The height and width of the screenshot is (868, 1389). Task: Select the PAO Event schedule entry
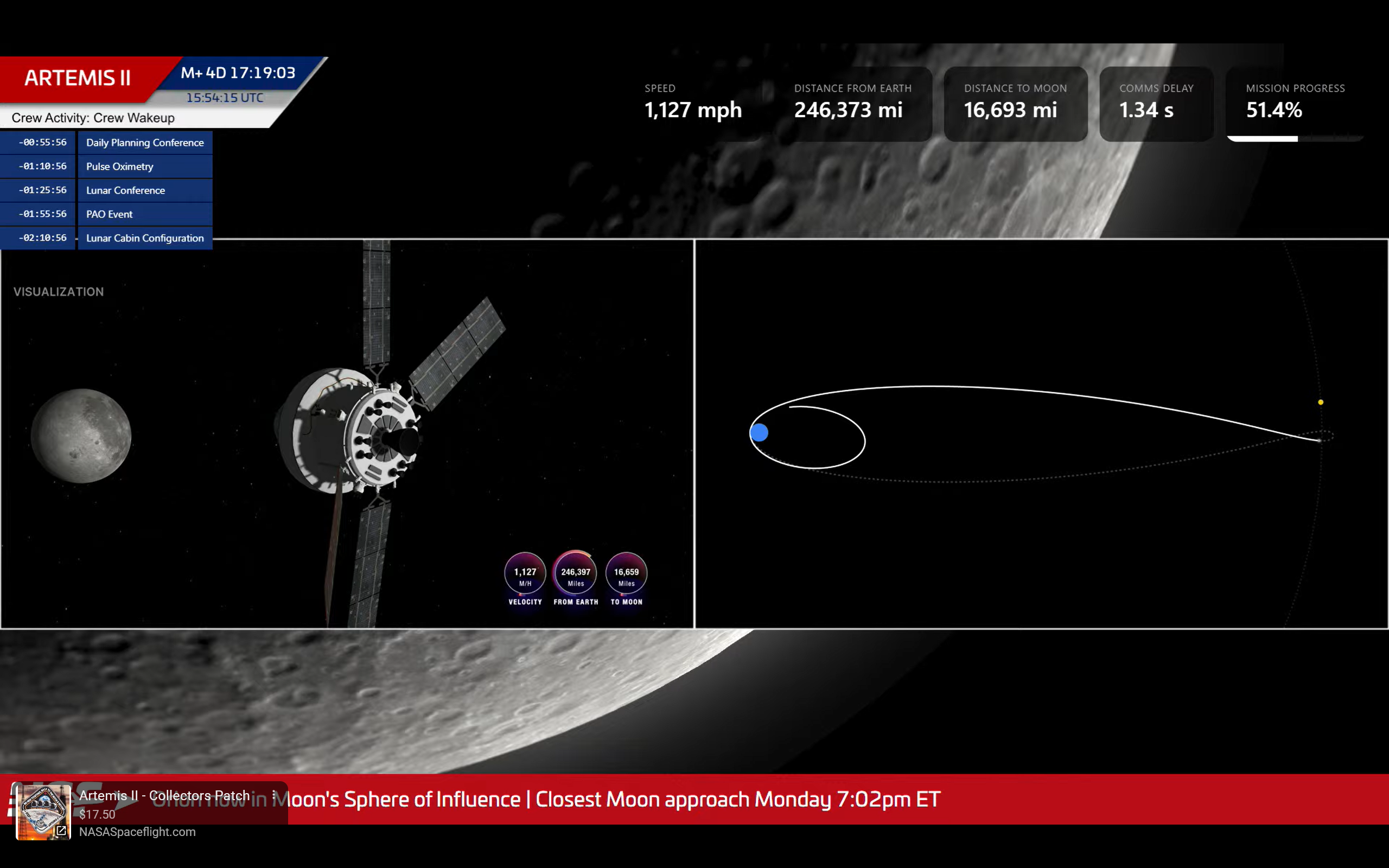[145, 214]
